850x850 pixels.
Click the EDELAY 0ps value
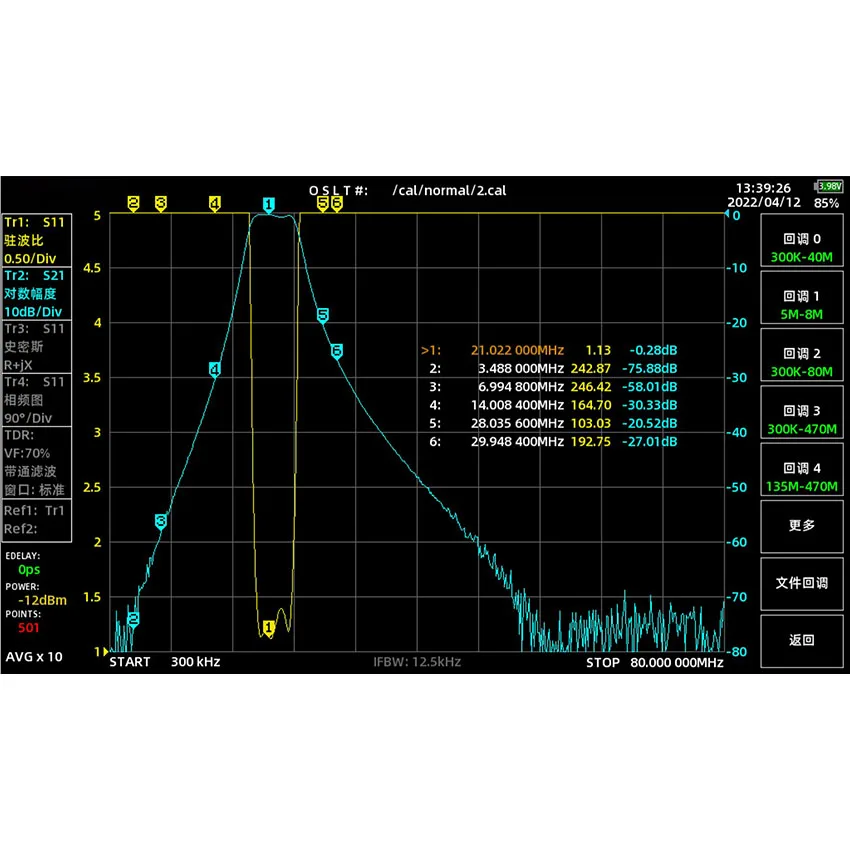(x=29, y=570)
